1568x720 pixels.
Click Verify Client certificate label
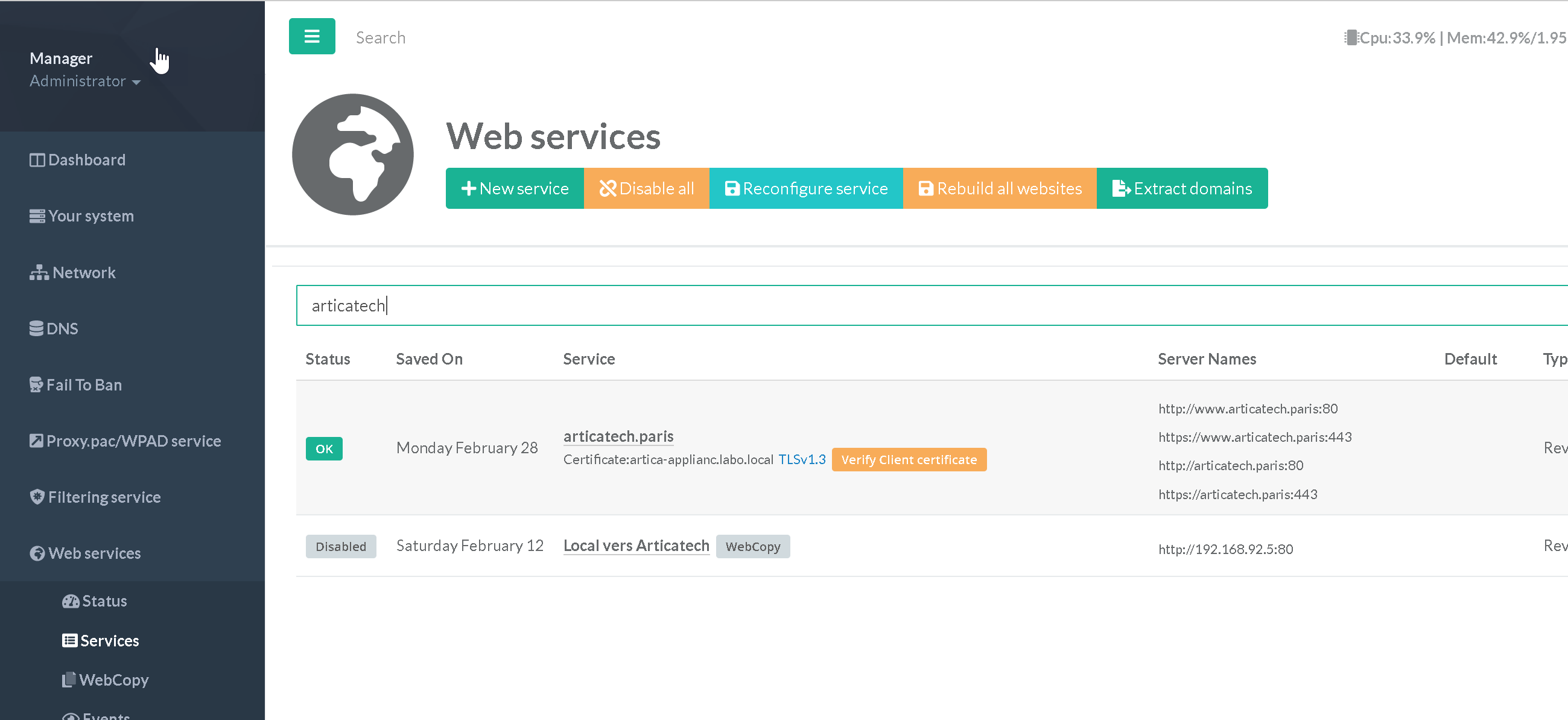pos(908,460)
